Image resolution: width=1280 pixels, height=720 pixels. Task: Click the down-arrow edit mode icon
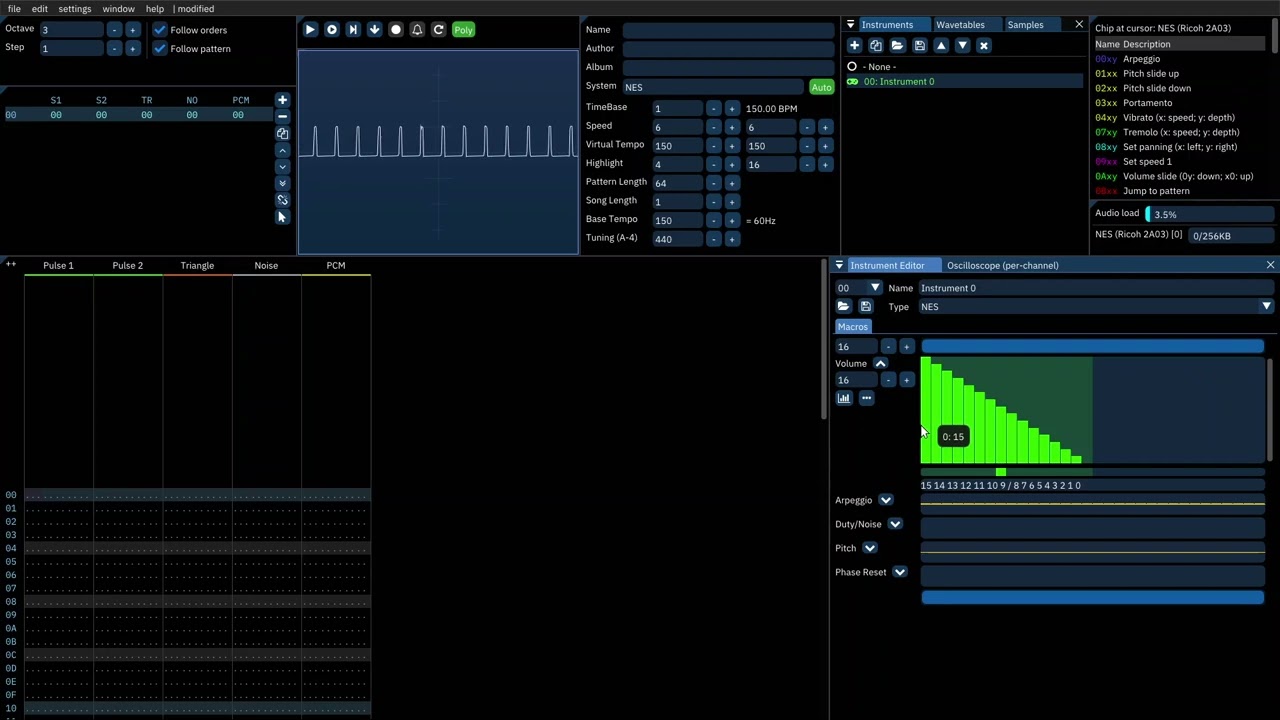click(374, 30)
